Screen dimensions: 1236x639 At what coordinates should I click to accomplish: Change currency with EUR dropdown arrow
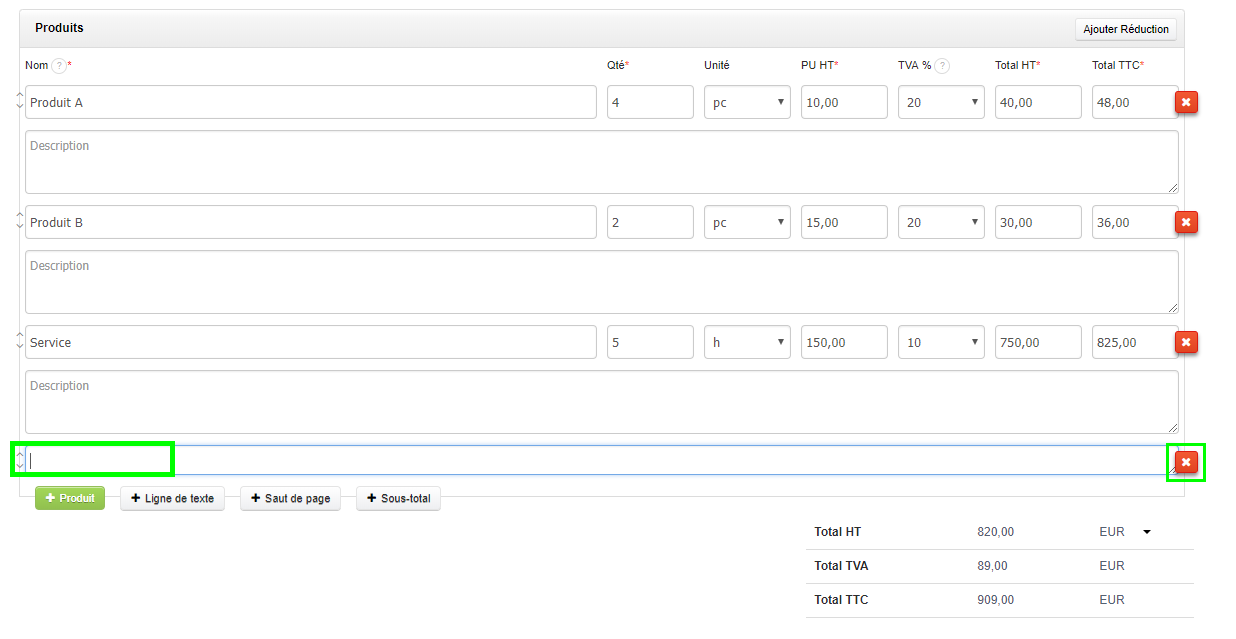point(1147,532)
